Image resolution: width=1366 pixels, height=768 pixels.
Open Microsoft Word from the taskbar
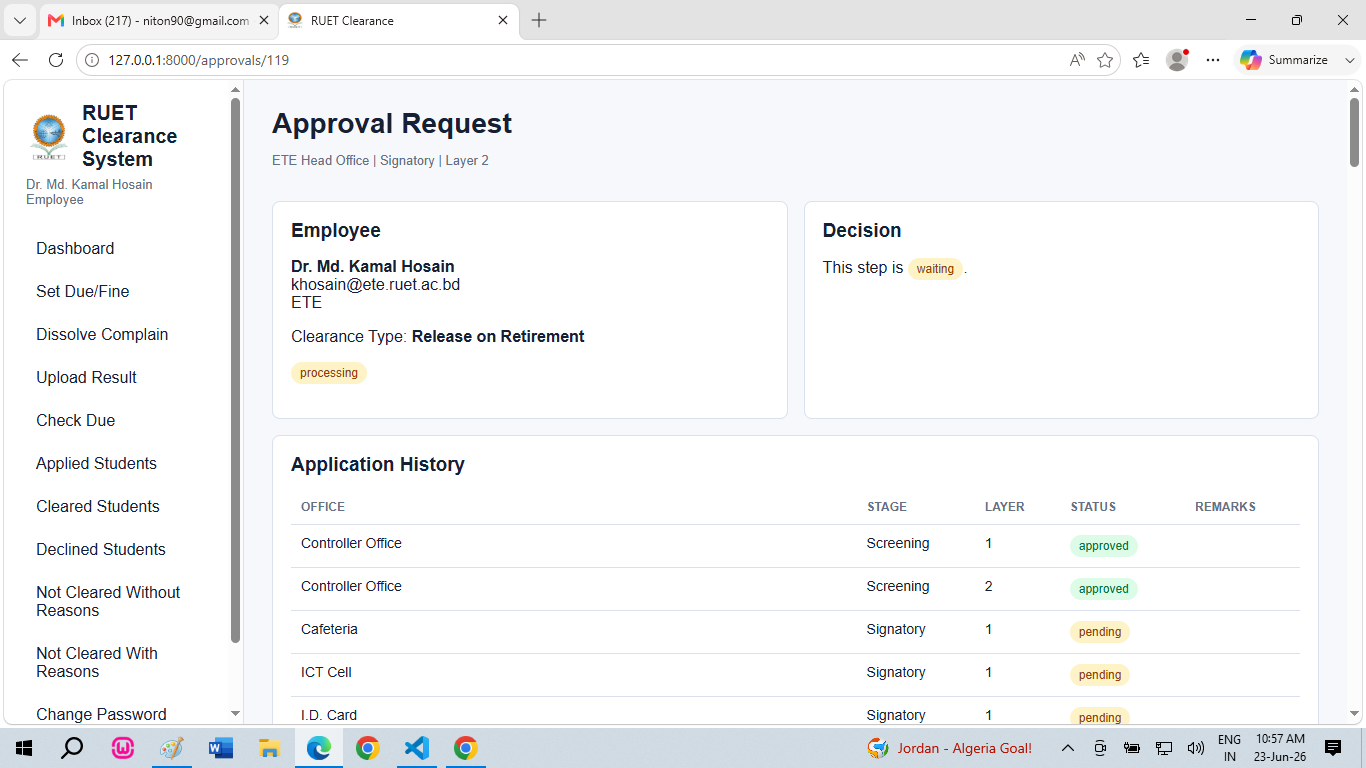pos(221,748)
